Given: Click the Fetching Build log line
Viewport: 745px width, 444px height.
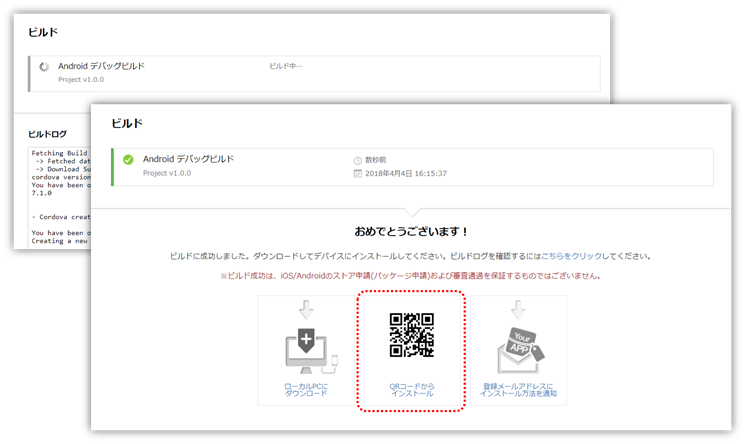Looking at the screenshot, I should coord(59,153).
